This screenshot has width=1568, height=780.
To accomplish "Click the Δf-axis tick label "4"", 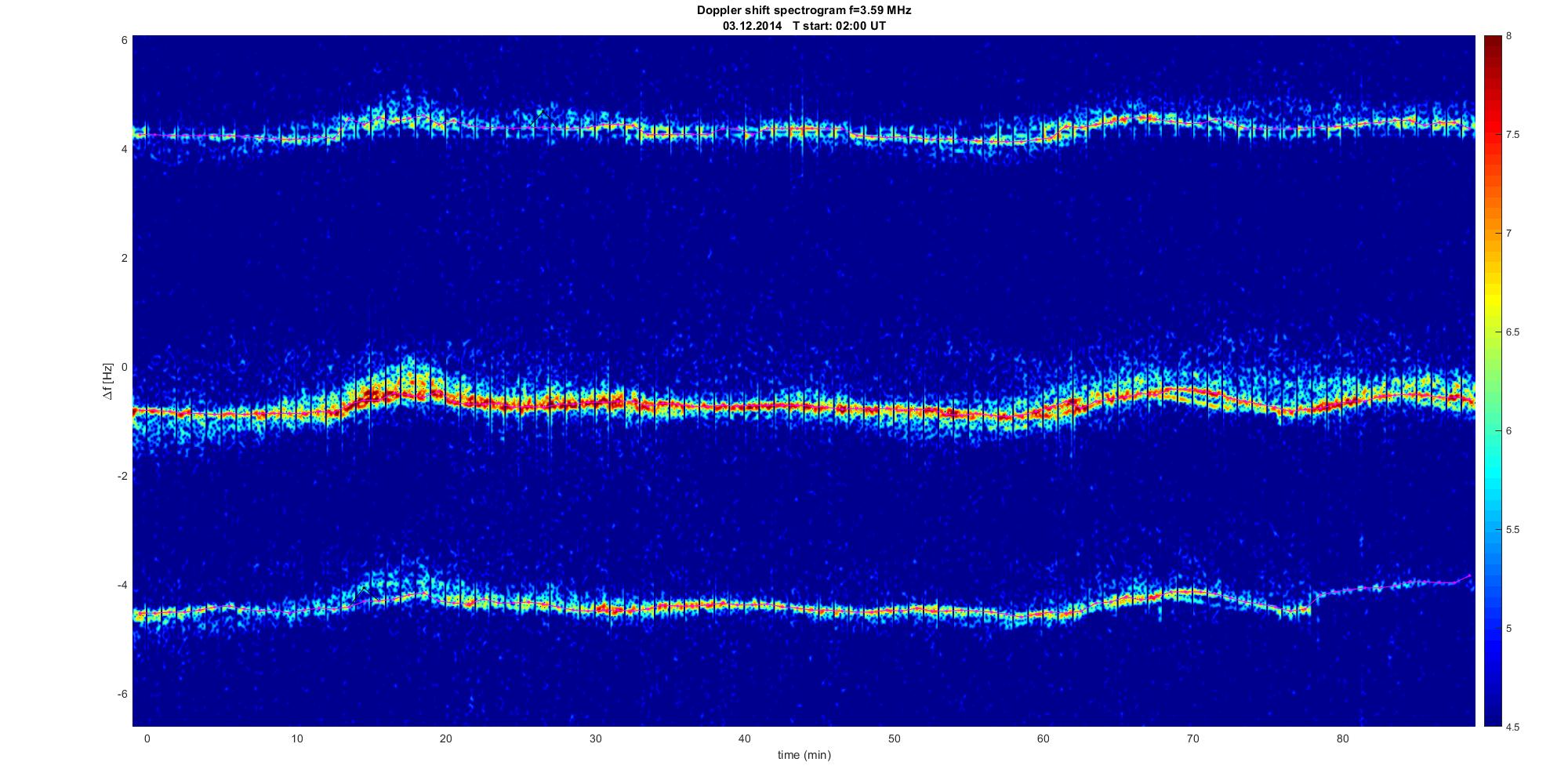I will [124, 149].
